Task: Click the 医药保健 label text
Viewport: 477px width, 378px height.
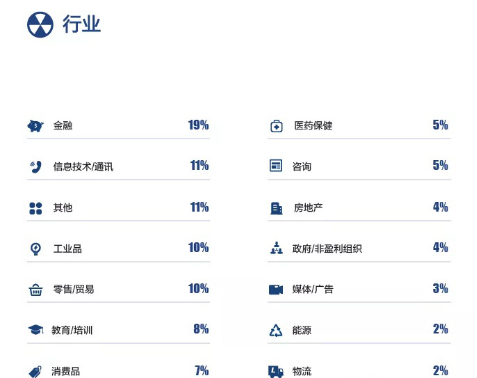Action: (313, 126)
